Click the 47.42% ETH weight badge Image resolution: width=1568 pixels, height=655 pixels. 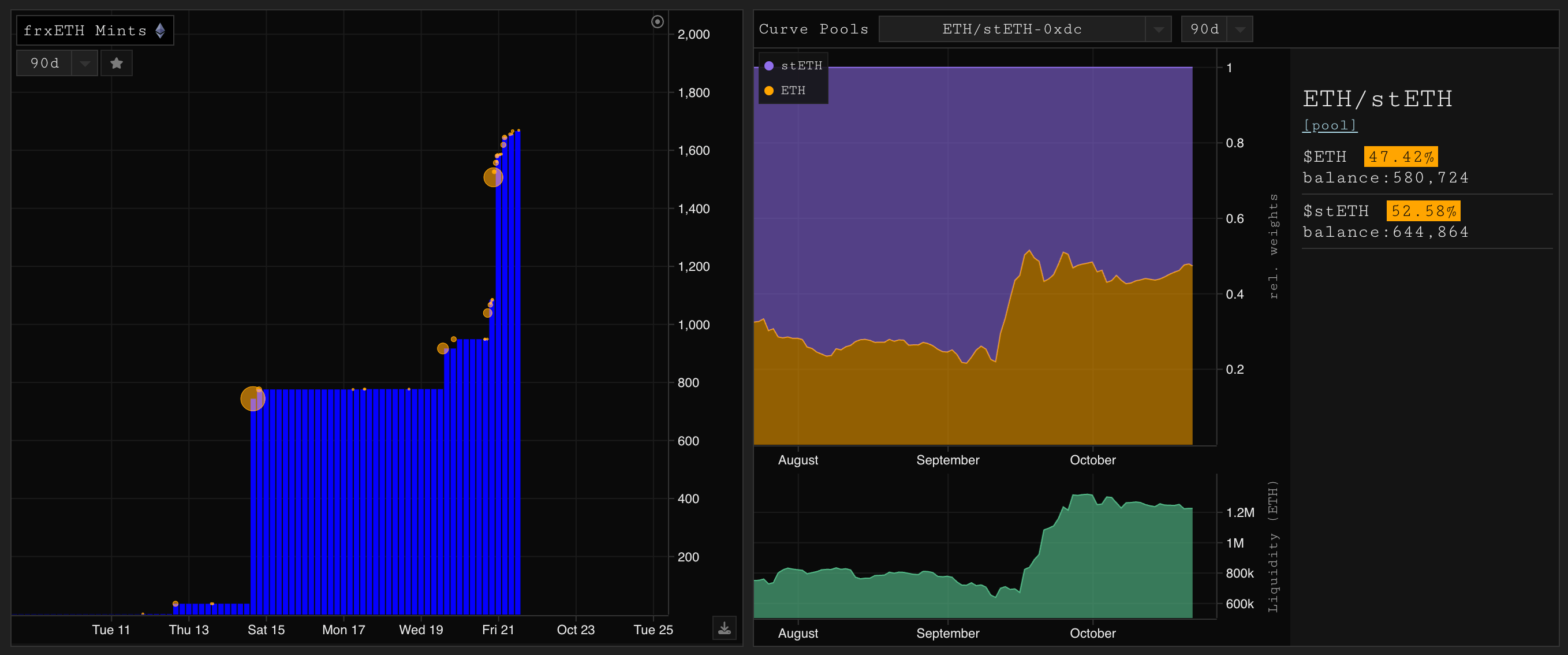click(x=1400, y=157)
